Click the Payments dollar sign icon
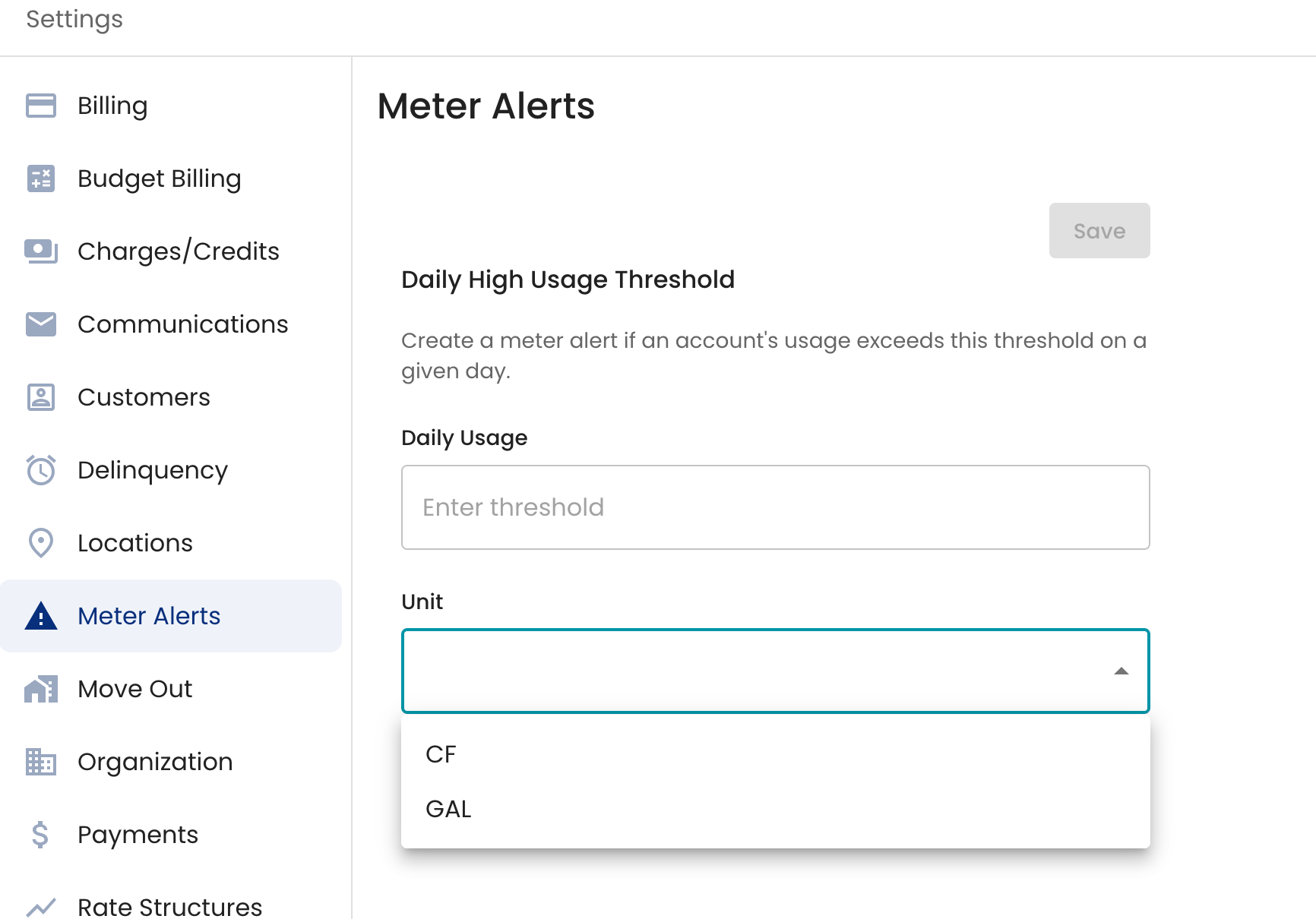Viewport: 1316px width, 919px height. [x=41, y=835]
